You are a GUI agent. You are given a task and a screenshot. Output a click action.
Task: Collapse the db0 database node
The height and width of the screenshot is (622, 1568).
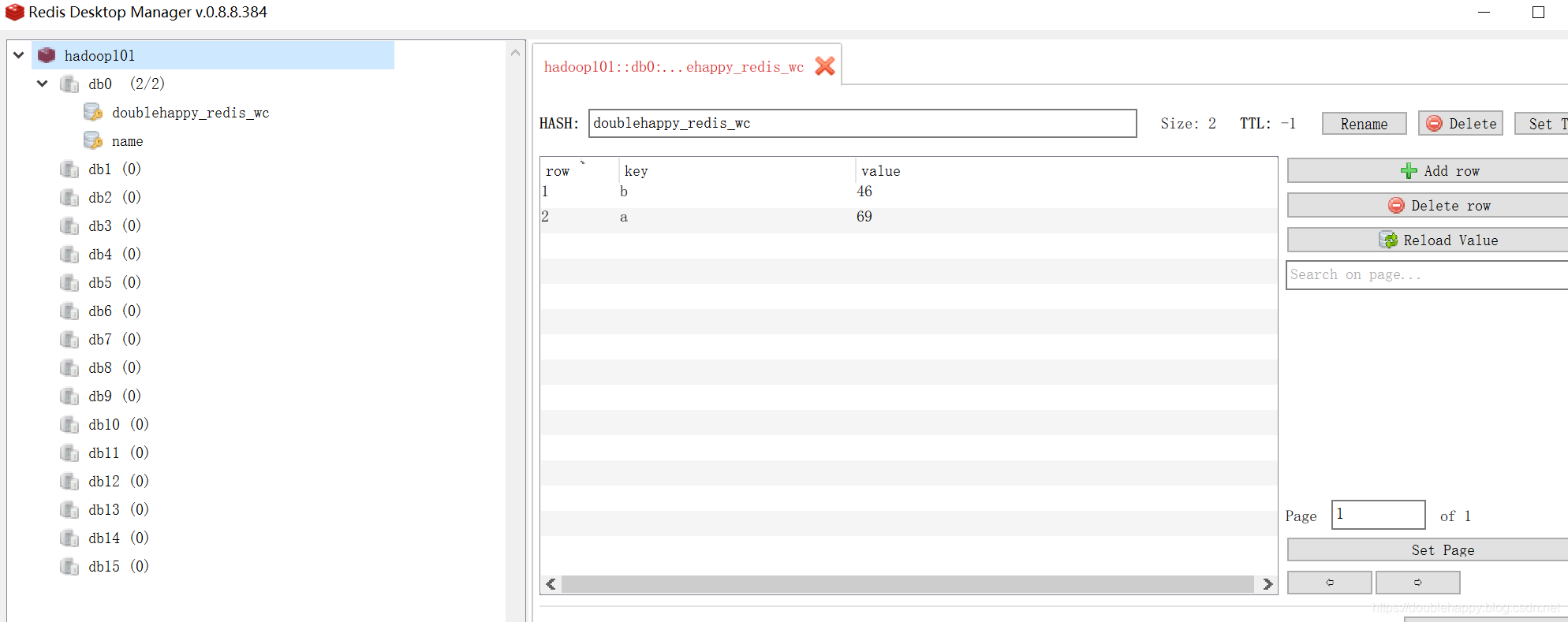tap(43, 84)
